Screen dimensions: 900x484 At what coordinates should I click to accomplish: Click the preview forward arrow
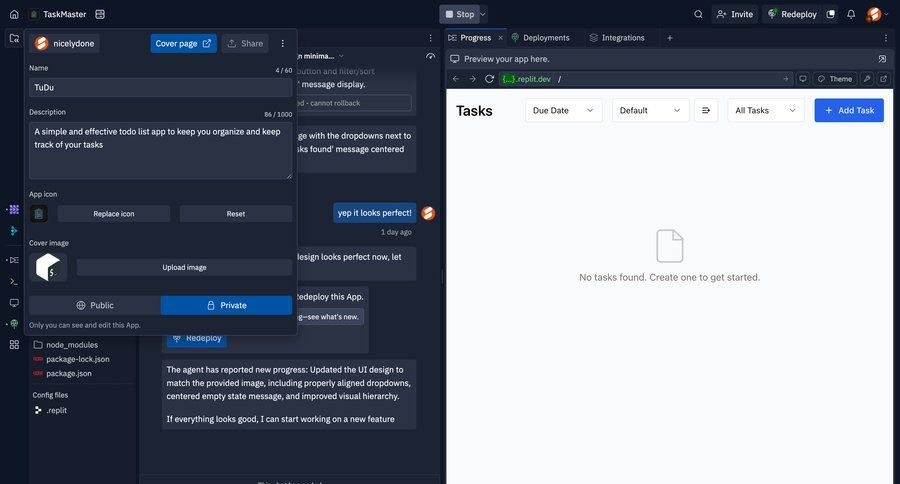472,79
